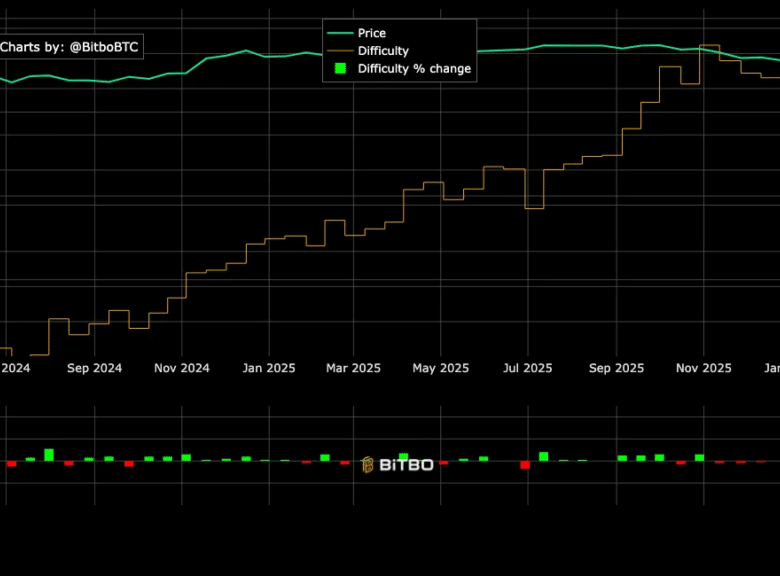Toggle the Price series in the legend

(x=371, y=33)
